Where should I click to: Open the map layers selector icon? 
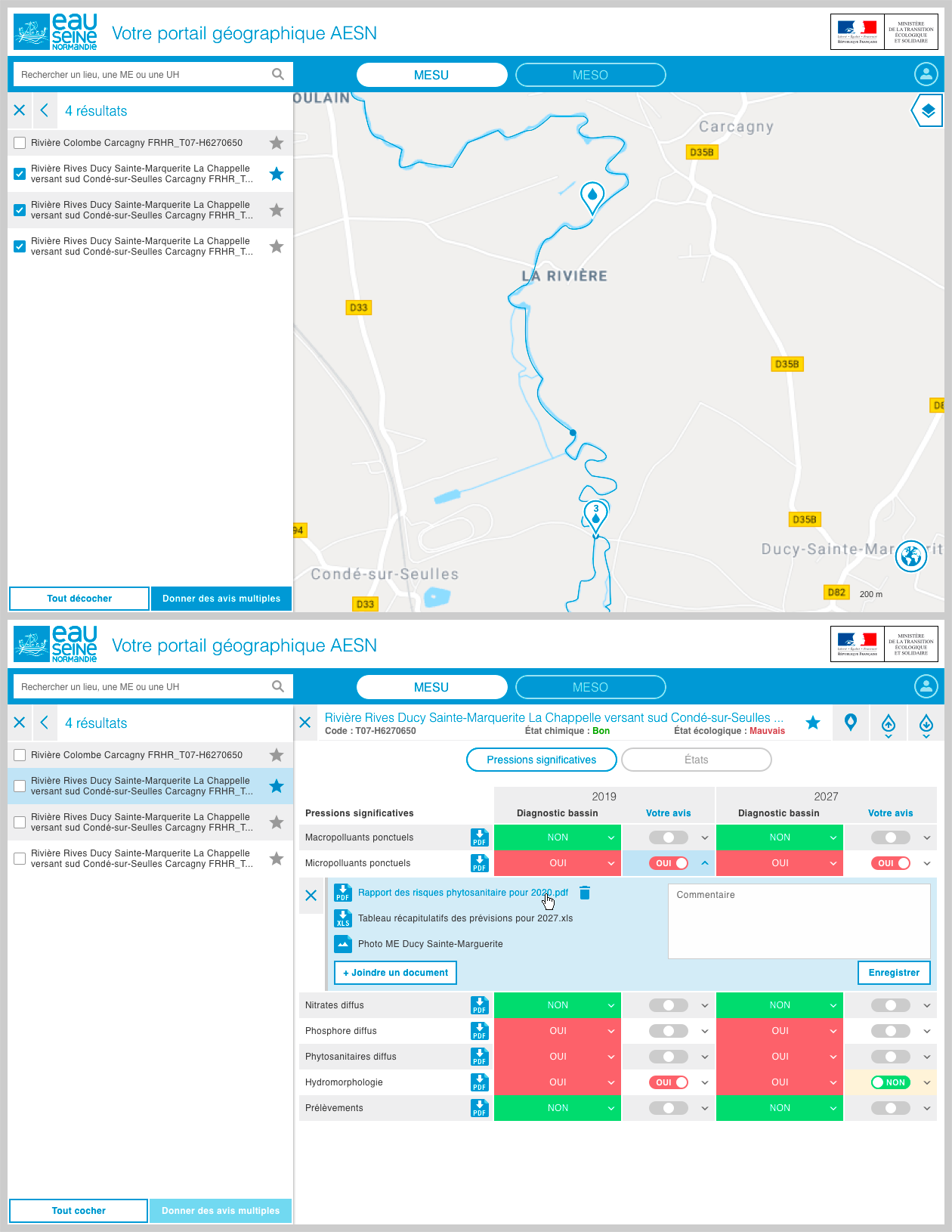928,111
